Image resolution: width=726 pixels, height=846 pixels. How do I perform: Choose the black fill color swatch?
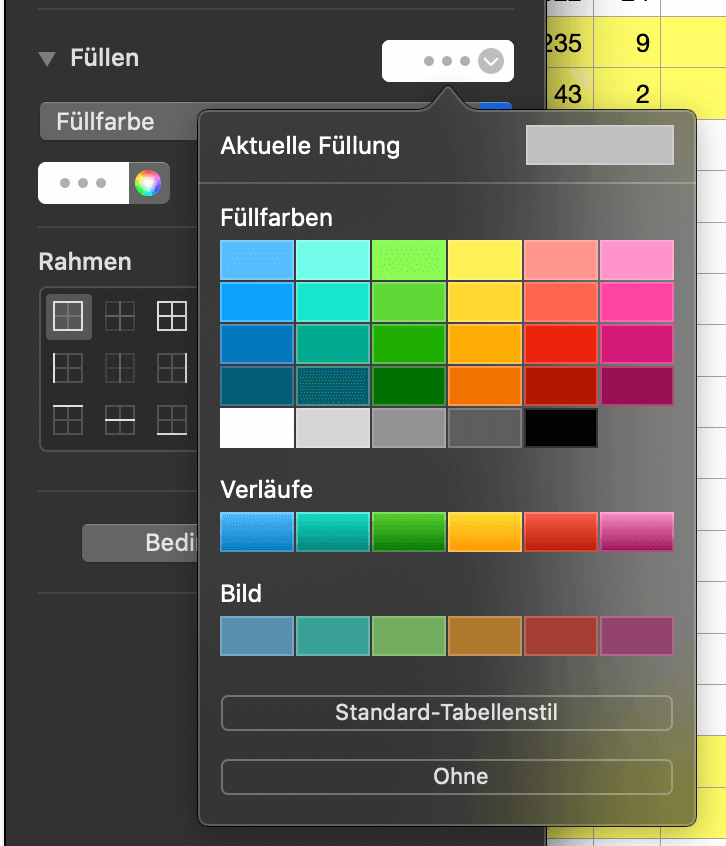(561, 428)
